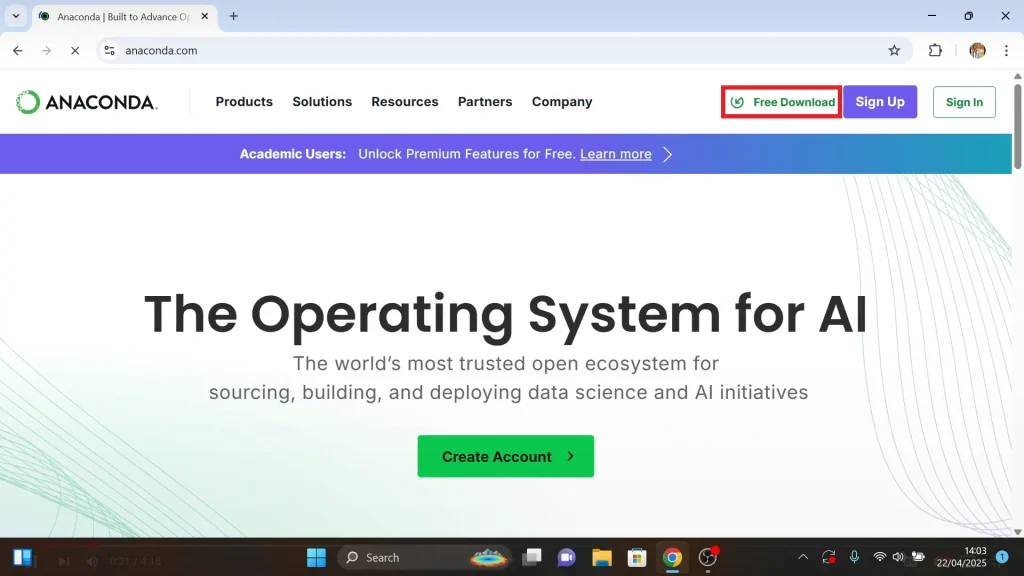1024x576 pixels.
Task: Open the notification bell badge
Action: pos(1002,557)
